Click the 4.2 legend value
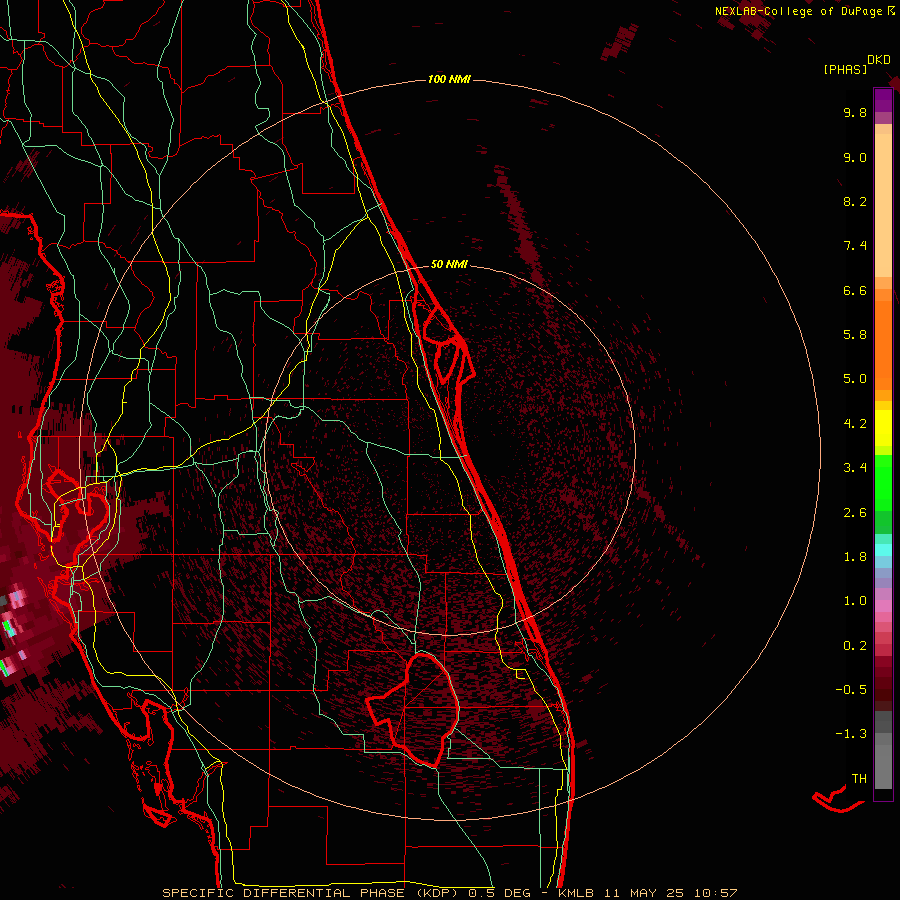Viewport: 900px width, 900px height. coord(855,424)
